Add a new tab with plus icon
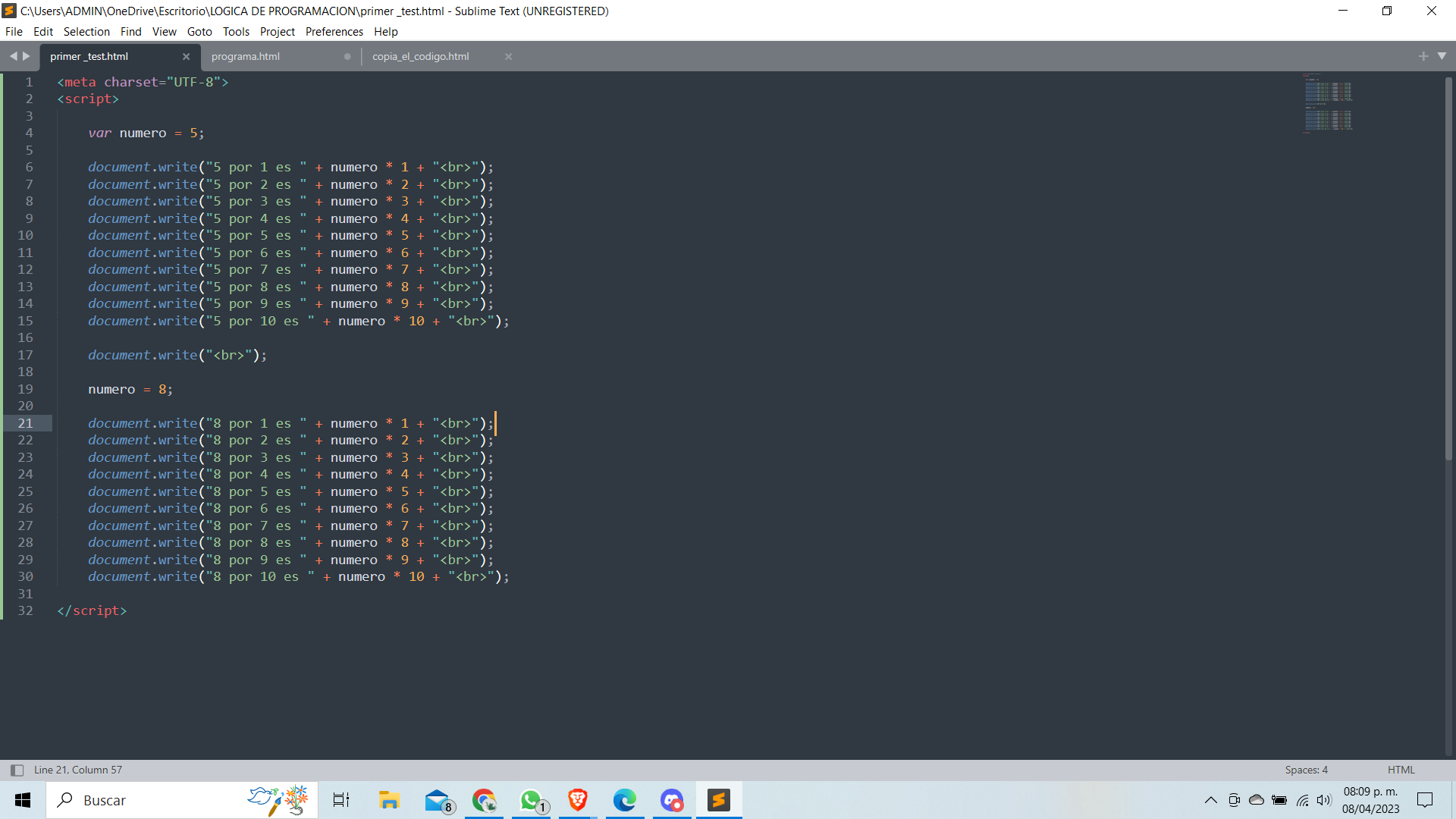 (1423, 56)
